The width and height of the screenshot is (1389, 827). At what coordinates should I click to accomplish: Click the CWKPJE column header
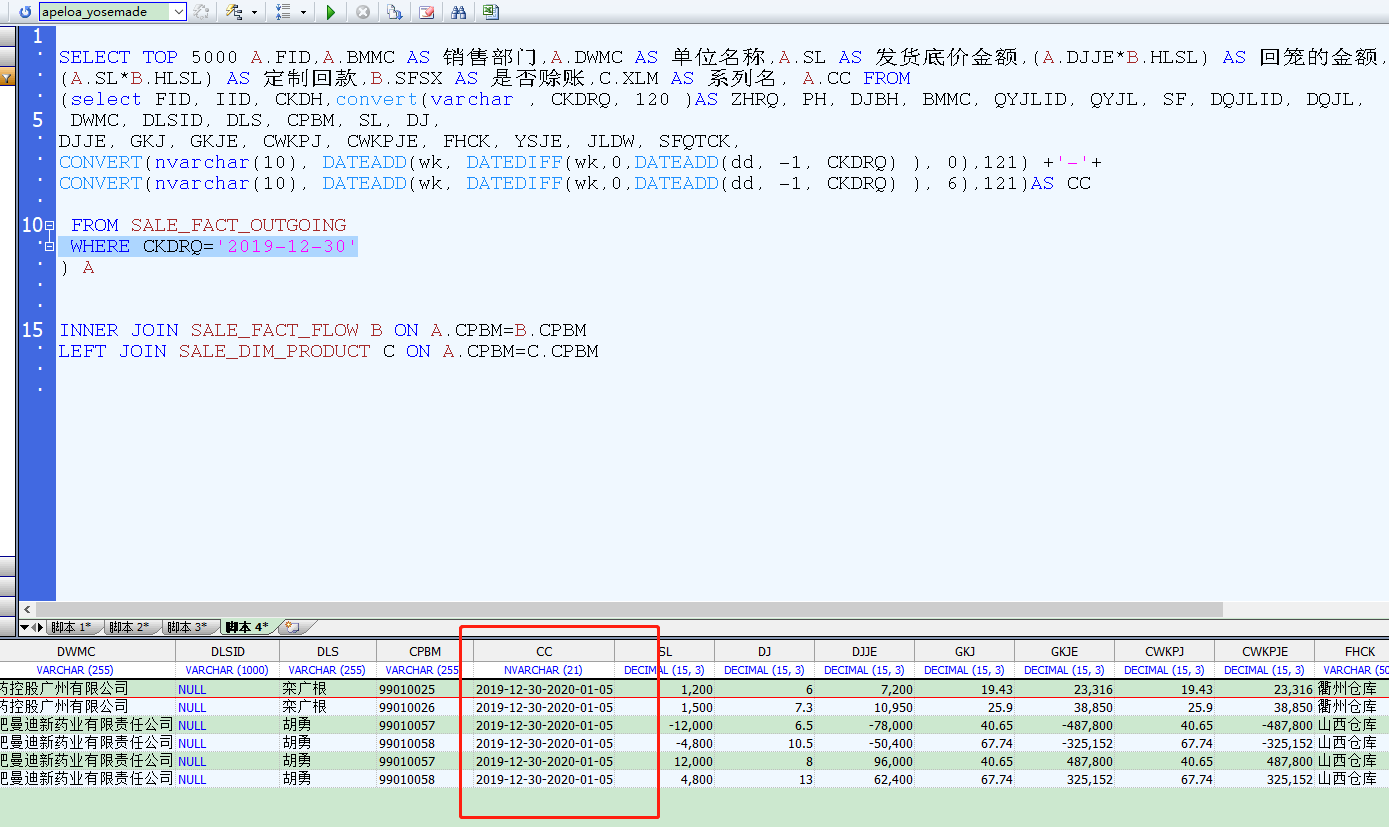(1264, 651)
